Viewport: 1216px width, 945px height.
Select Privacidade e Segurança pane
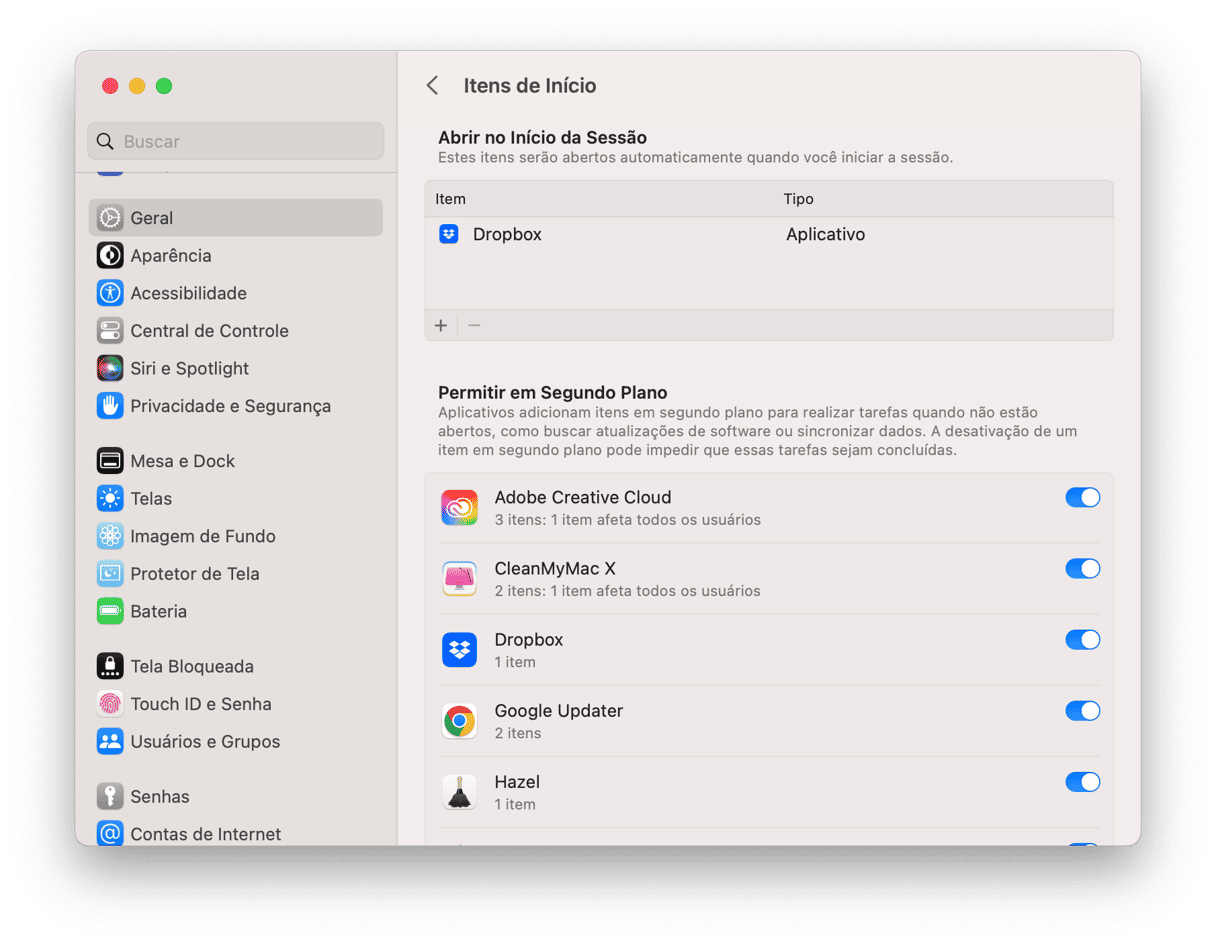pos(236,406)
